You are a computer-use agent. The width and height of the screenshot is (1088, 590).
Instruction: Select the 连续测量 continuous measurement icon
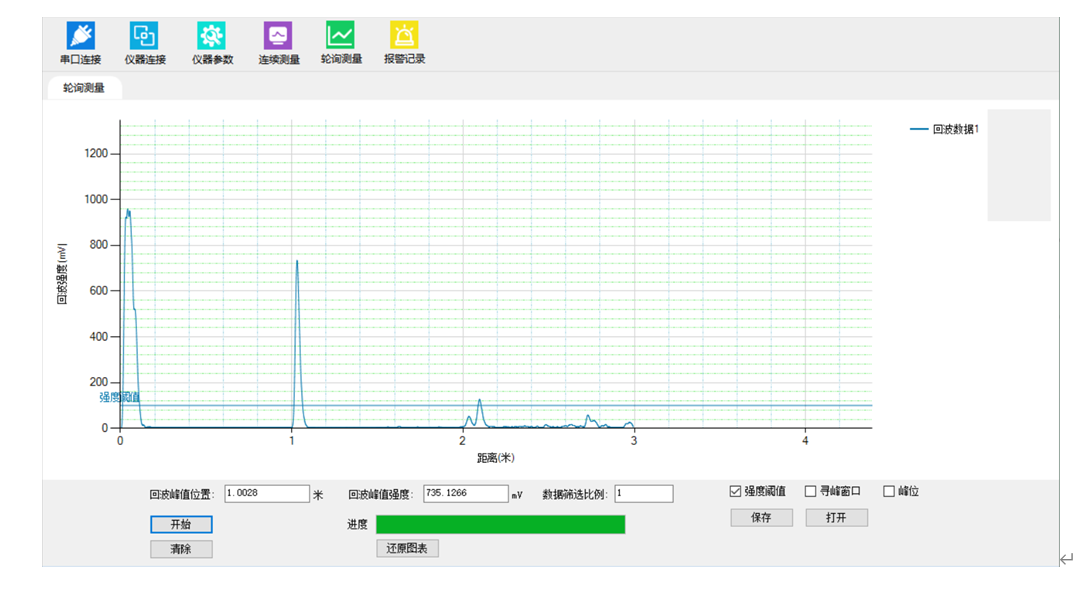[278, 36]
